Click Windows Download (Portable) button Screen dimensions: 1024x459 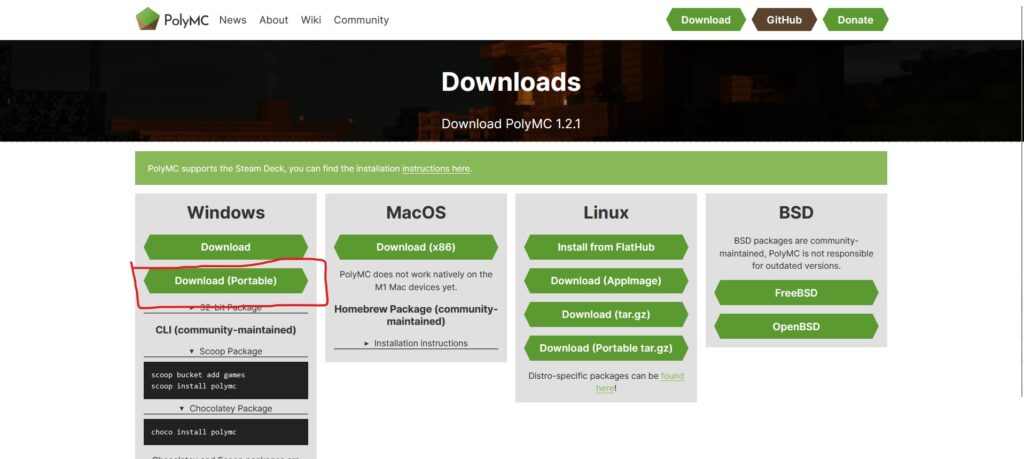225,281
